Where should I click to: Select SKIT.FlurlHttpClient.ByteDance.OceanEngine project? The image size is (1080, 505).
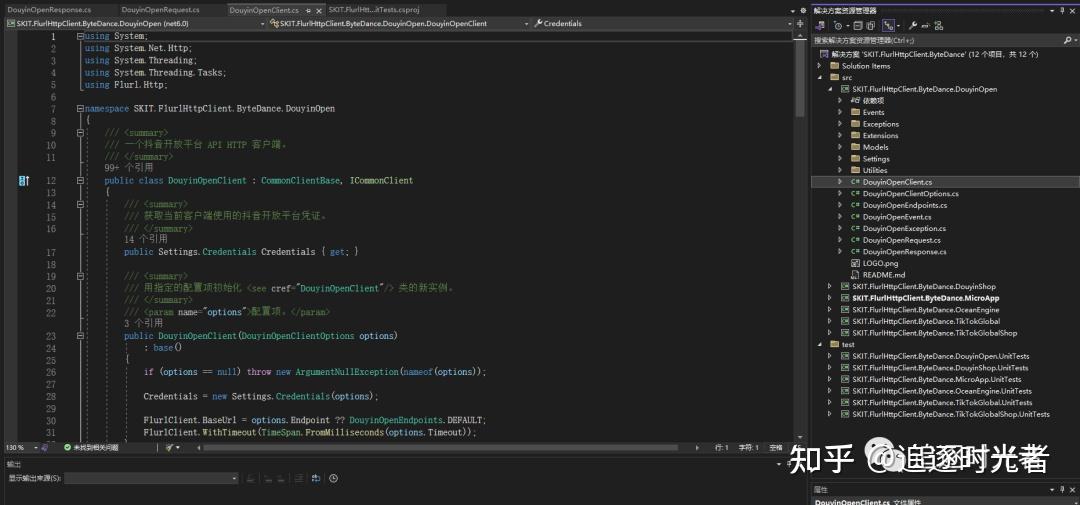[x=924, y=310]
